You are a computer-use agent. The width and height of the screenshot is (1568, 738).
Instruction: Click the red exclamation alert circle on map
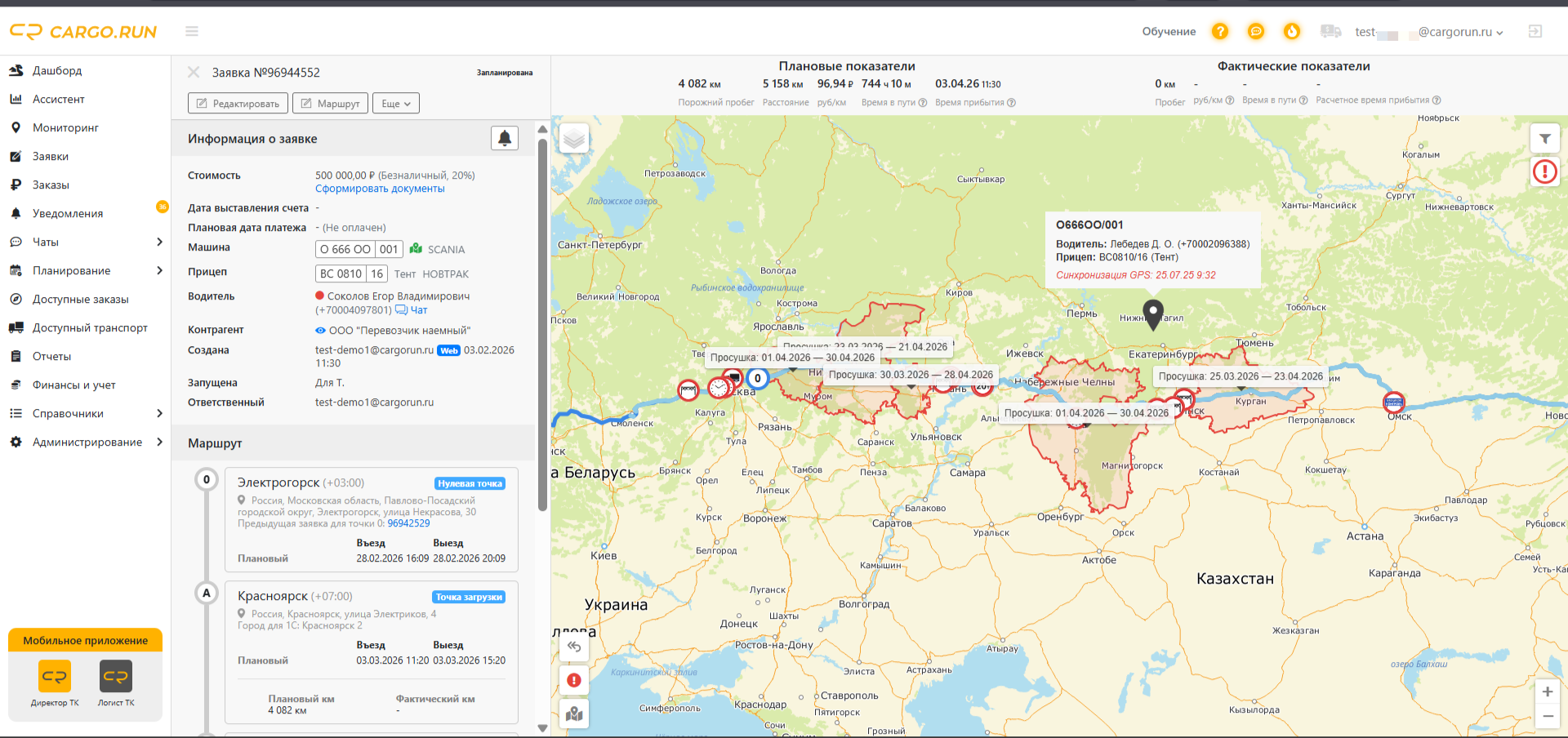pos(1544,171)
